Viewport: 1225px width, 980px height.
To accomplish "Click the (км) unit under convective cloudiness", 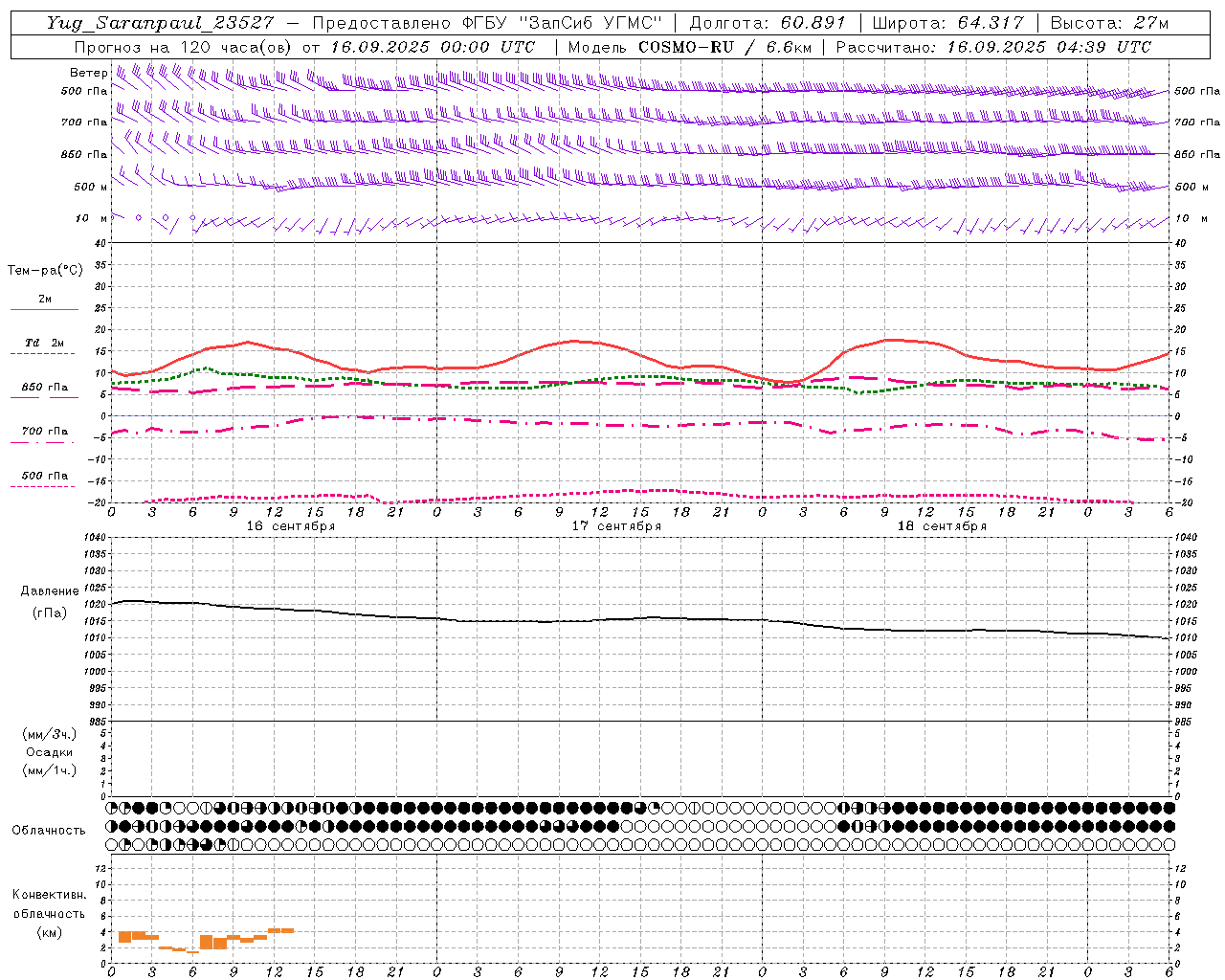I will click(49, 932).
